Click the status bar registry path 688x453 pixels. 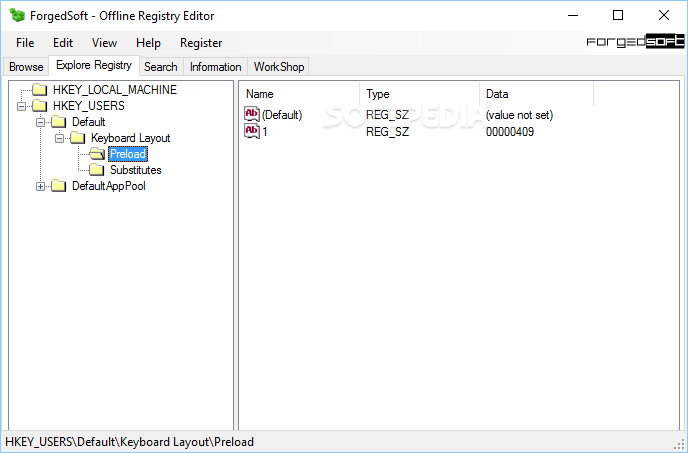coord(129,442)
